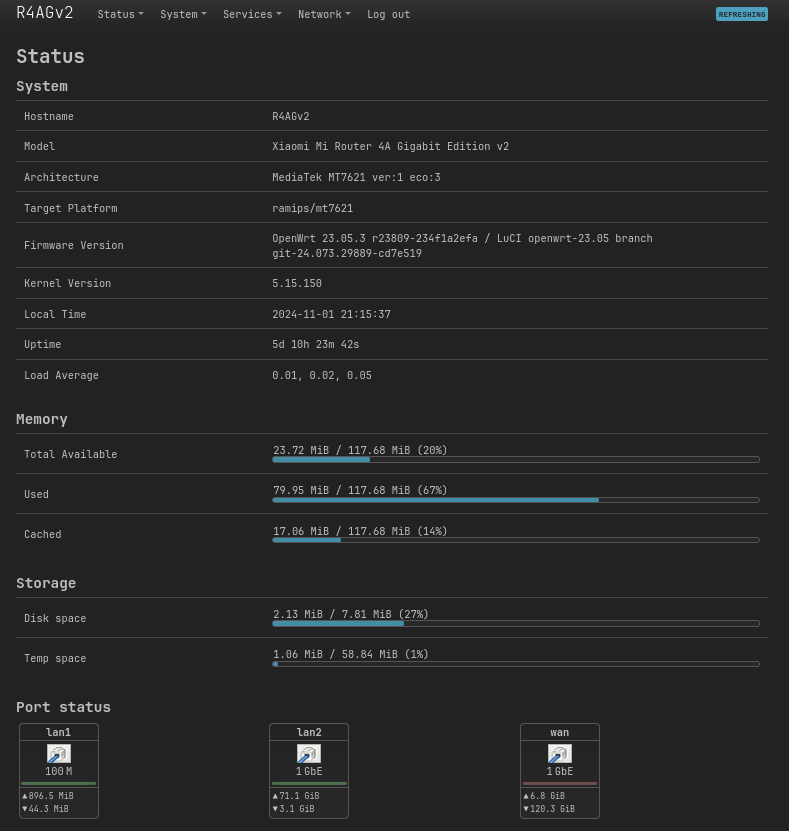Screen dimensions: 789x831
Task: Click the lan2 ethernet port icon
Action: click(309, 753)
